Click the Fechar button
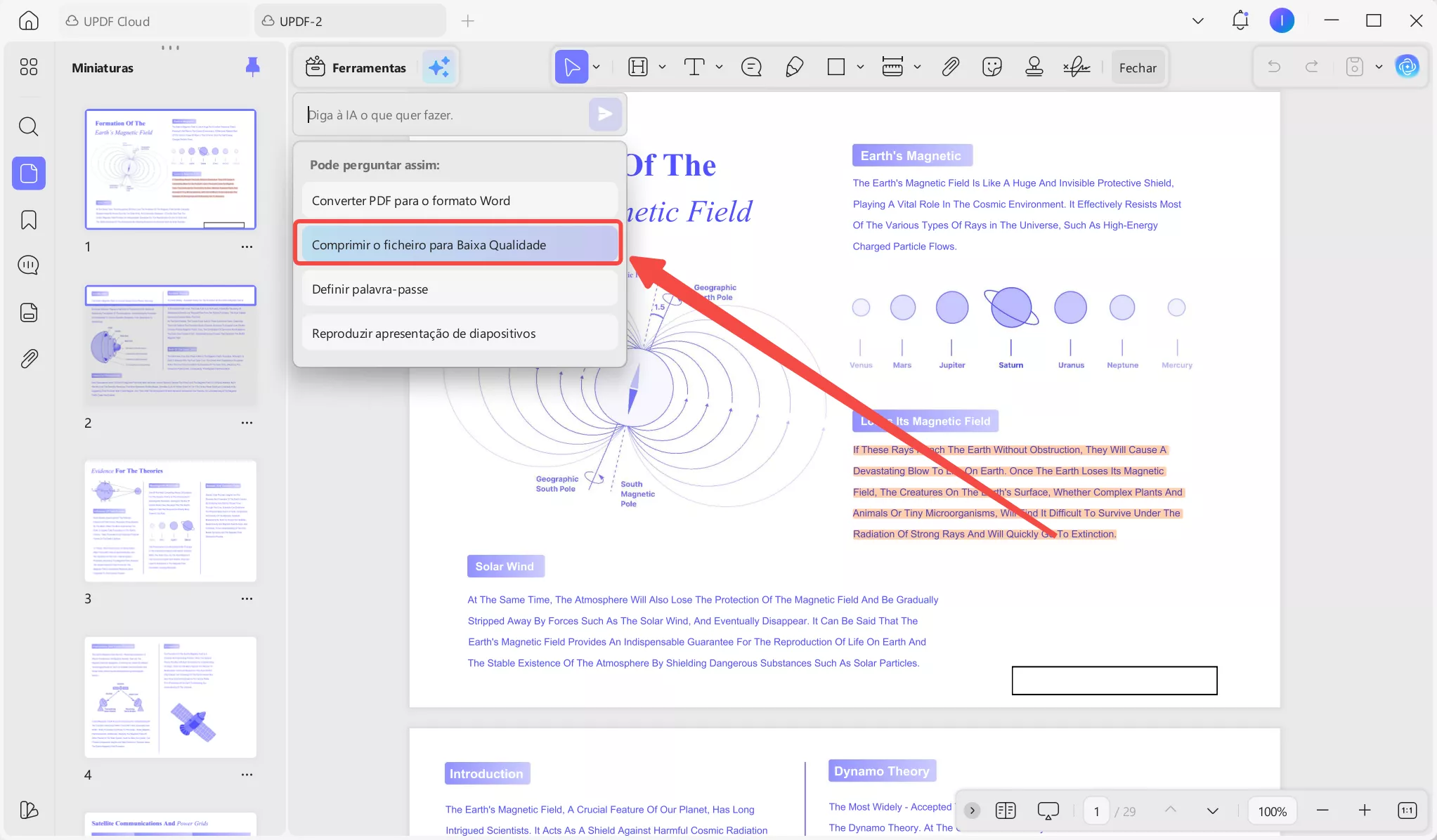The width and height of the screenshot is (1437, 840). [1138, 67]
